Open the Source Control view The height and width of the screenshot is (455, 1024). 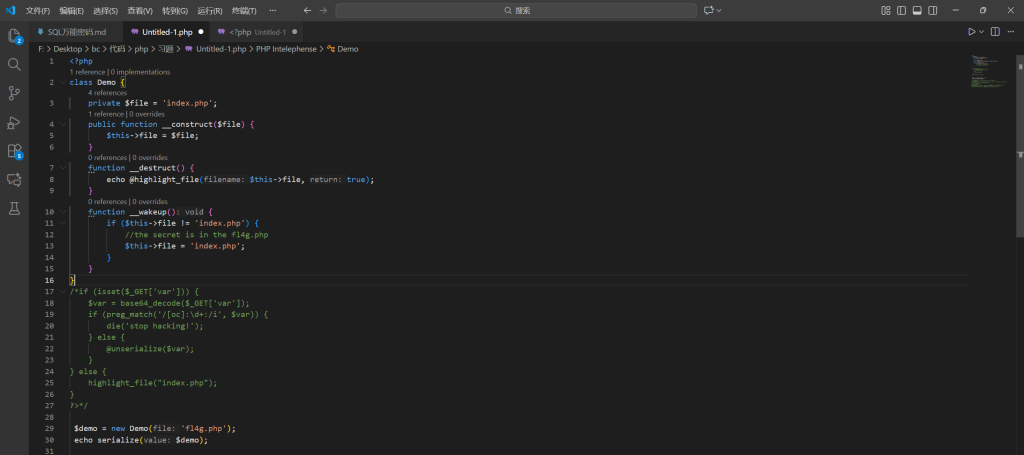coord(14,93)
